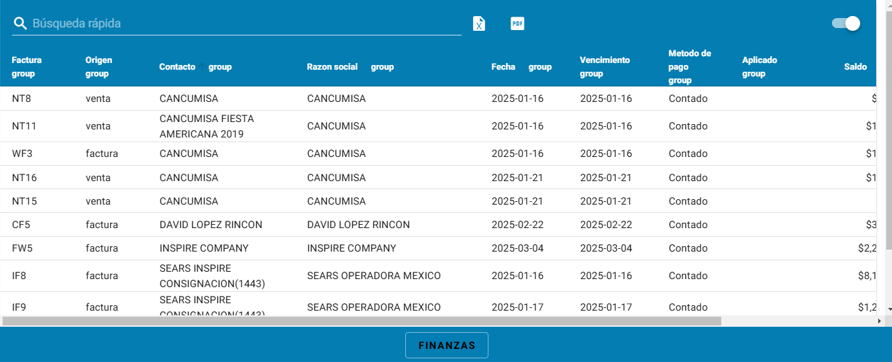This screenshot has width=892, height=362.
Task: Select the IF9 invoice cell
Action: (19, 307)
